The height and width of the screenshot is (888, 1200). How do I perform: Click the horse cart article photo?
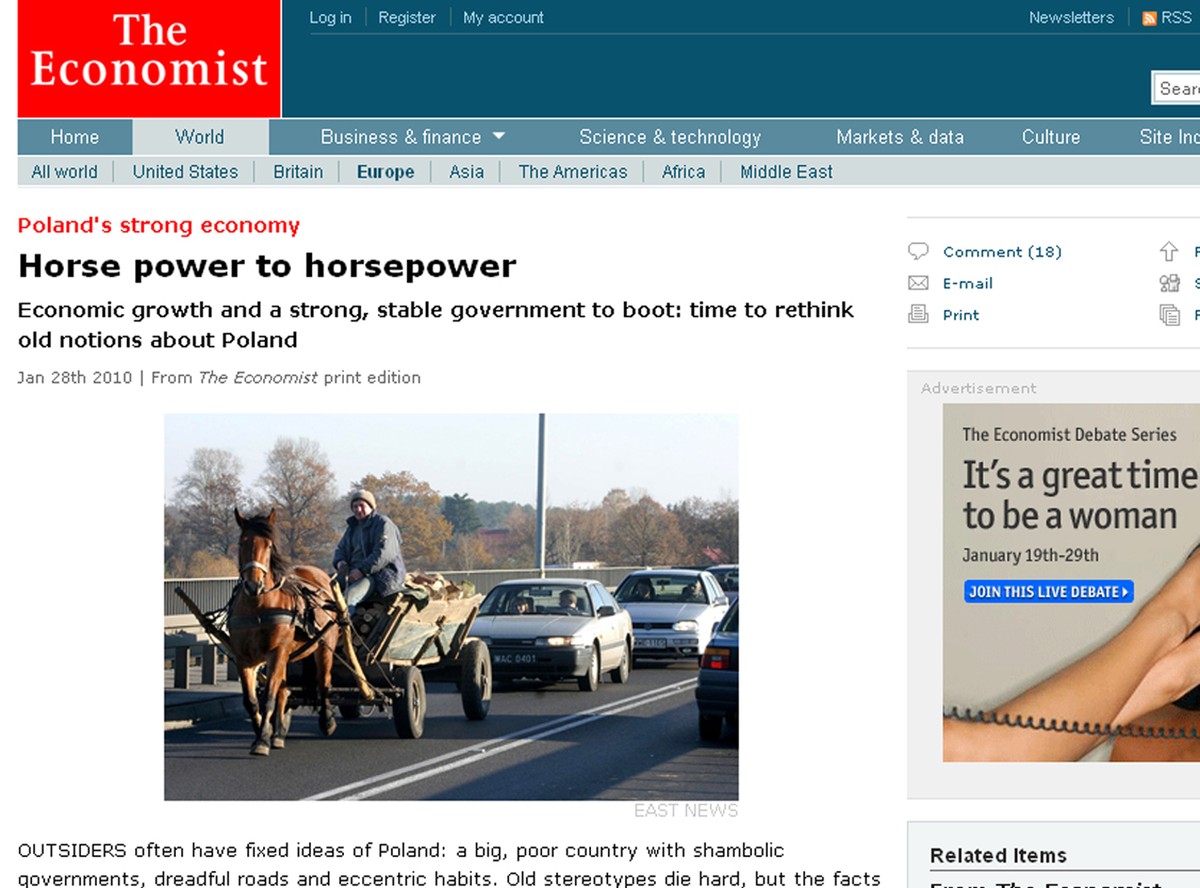coord(451,607)
